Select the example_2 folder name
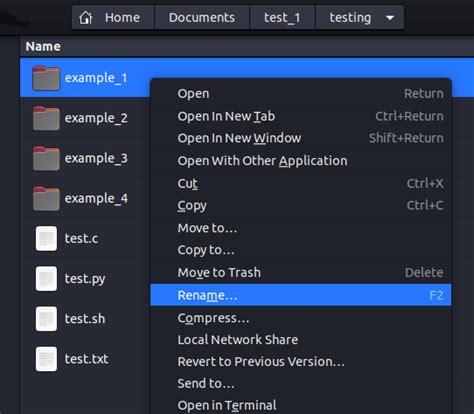 (x=96, y=118)
